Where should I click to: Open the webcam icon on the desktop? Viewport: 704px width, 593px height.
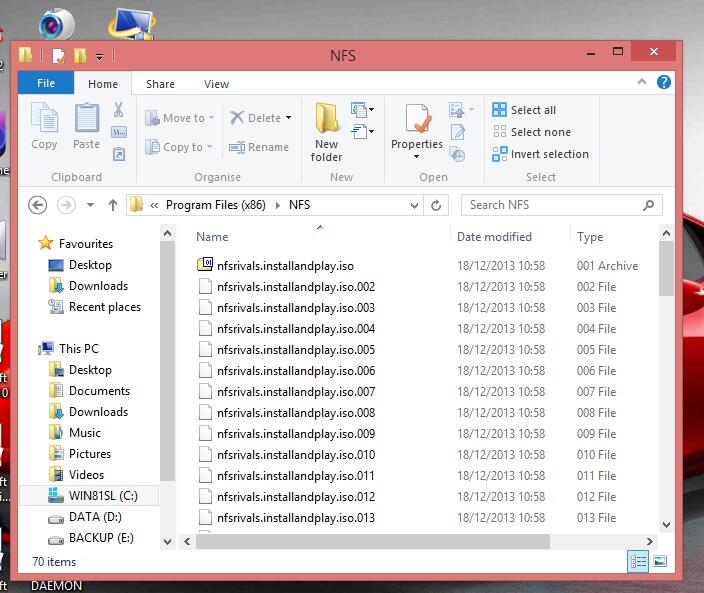pyautogui.click(x=56, y=23)
